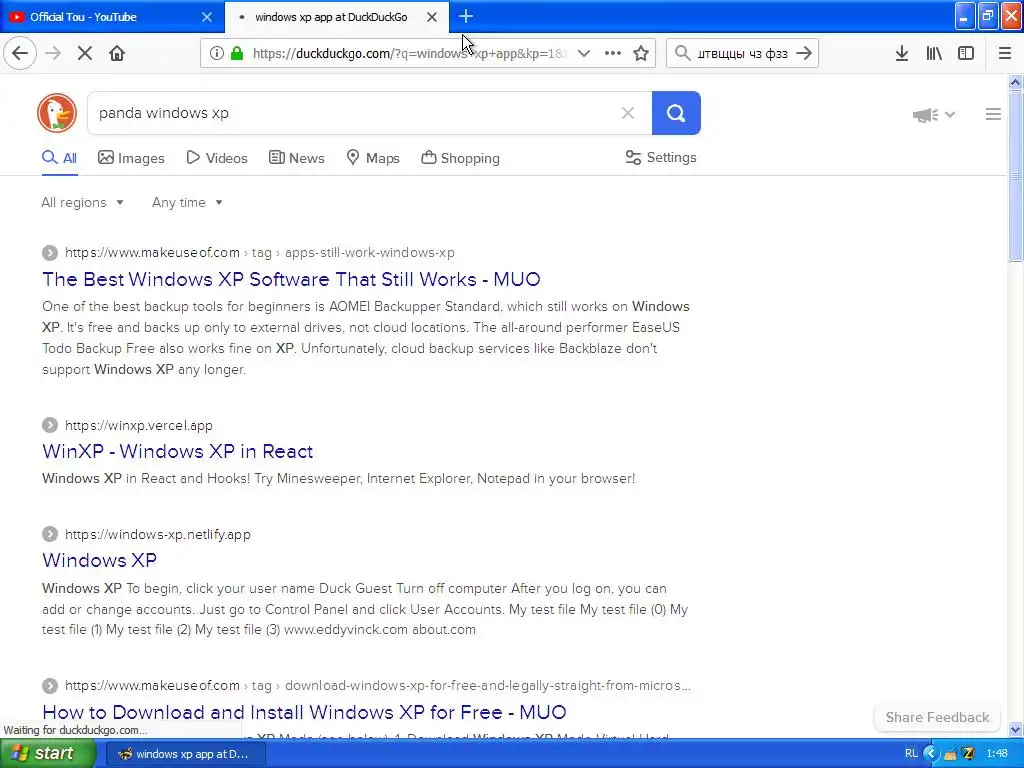Screen dimensions: 1024x768
Task: Open WinXP - Windows XP in React link
Action: (178, 451)
